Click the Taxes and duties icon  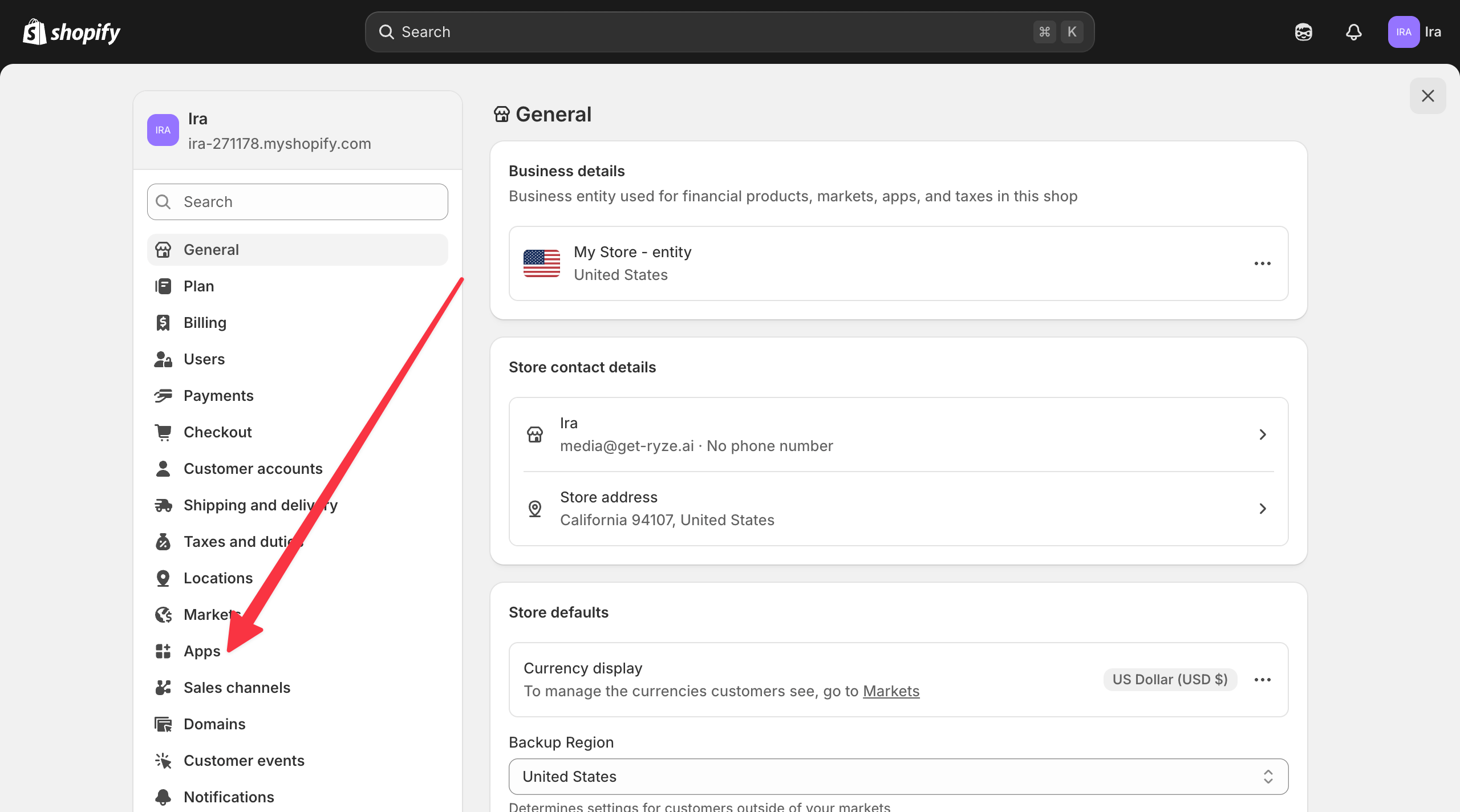click(163, 542)
